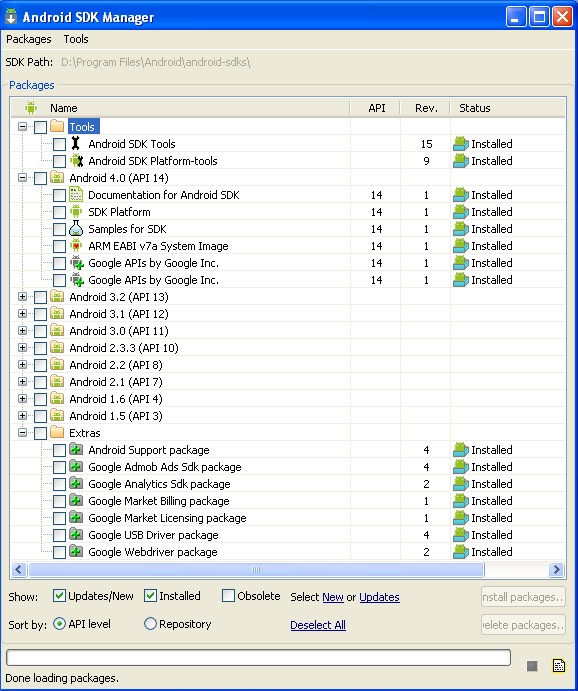Click the Status column header

(508, 108)
